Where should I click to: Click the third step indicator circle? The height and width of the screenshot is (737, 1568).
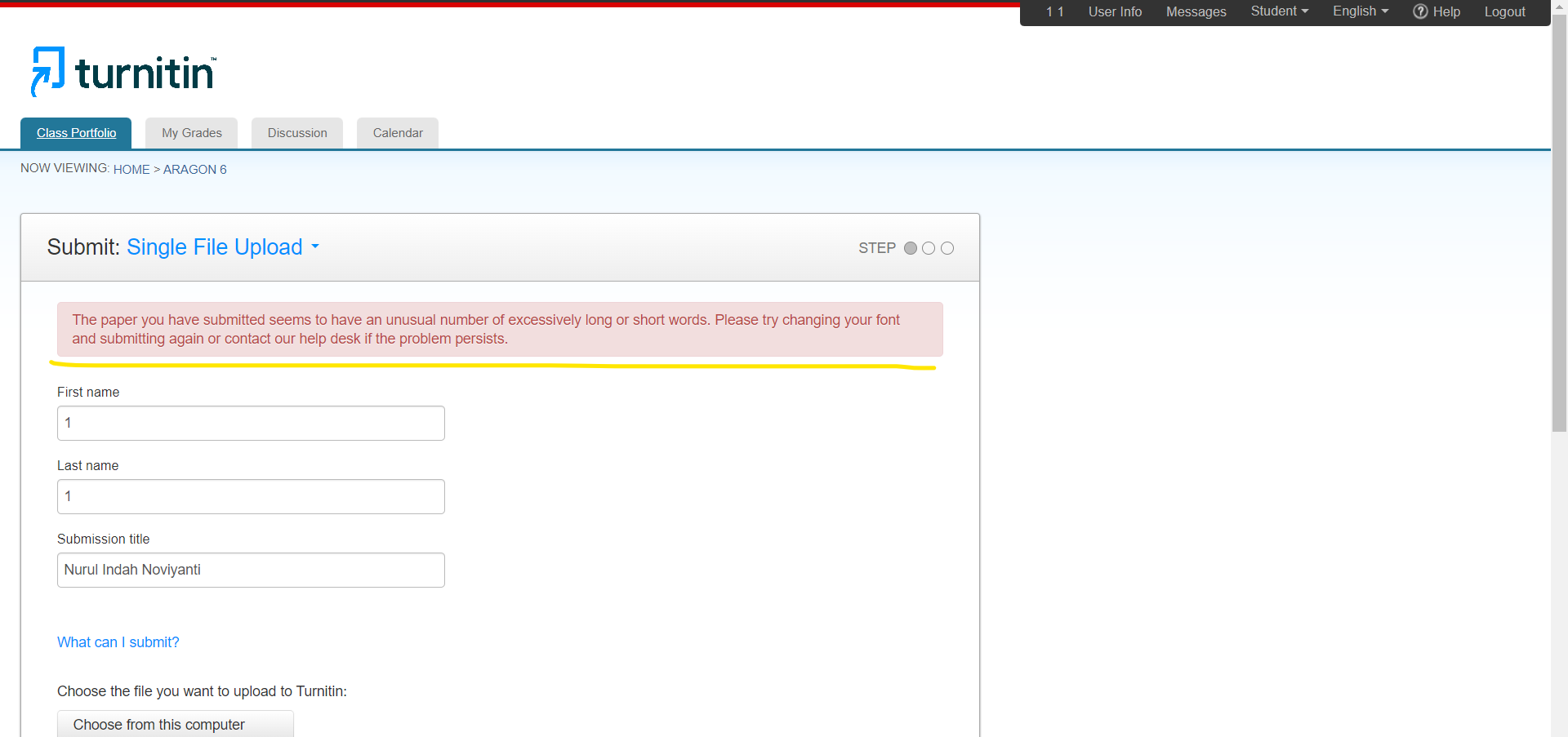[947, 248]
